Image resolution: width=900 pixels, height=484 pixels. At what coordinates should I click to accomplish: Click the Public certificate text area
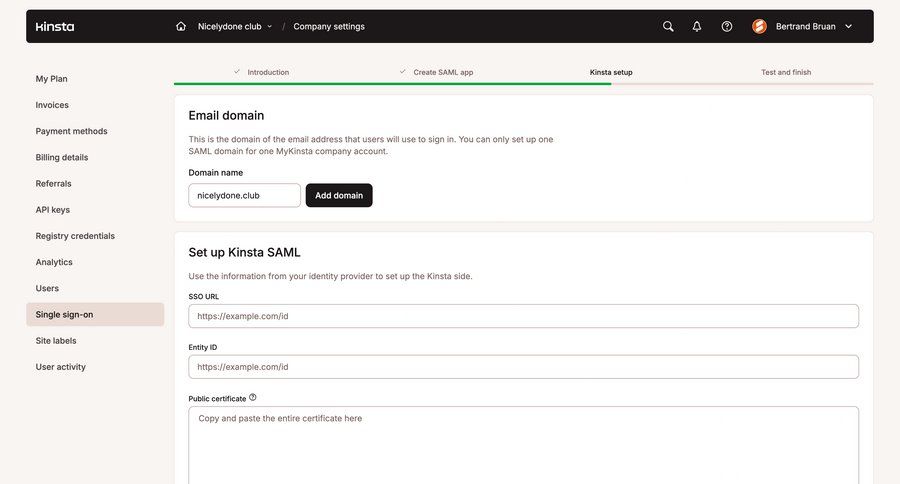tap(523, 444)
